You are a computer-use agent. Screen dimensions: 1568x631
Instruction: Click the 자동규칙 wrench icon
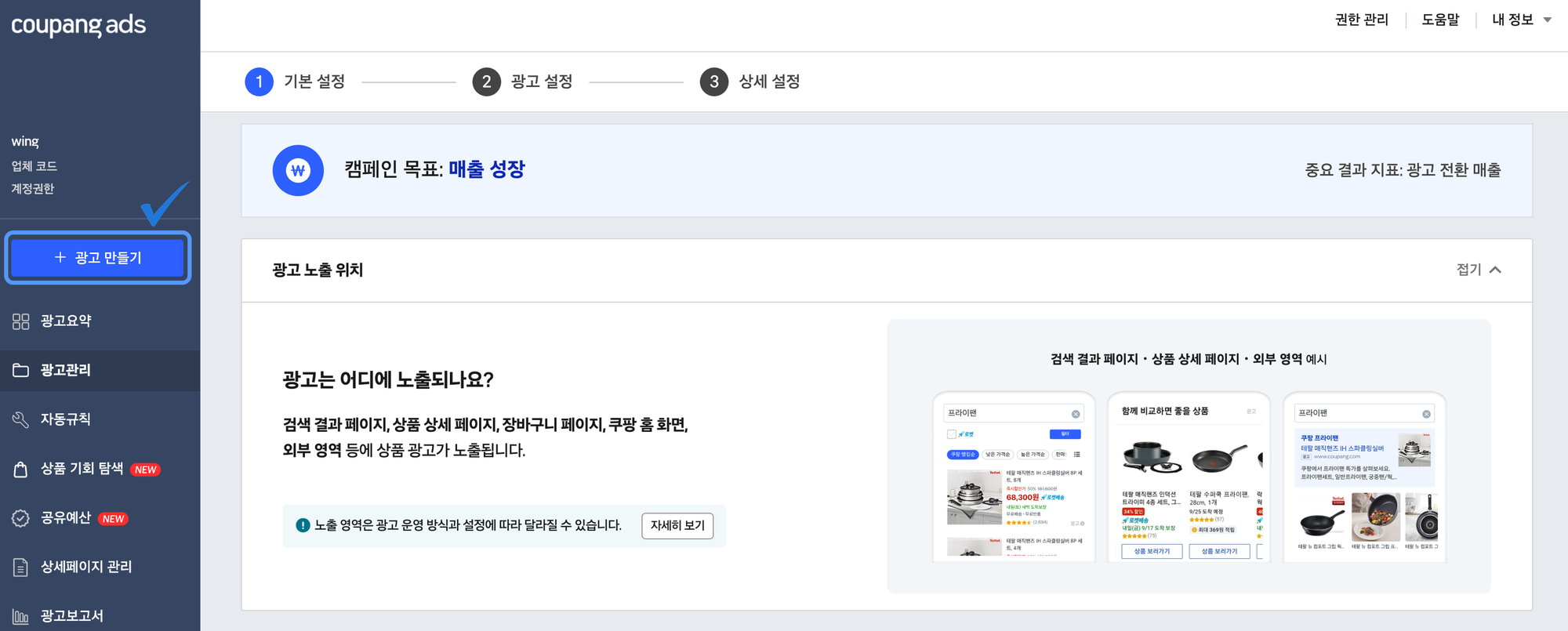coord(21,419)
